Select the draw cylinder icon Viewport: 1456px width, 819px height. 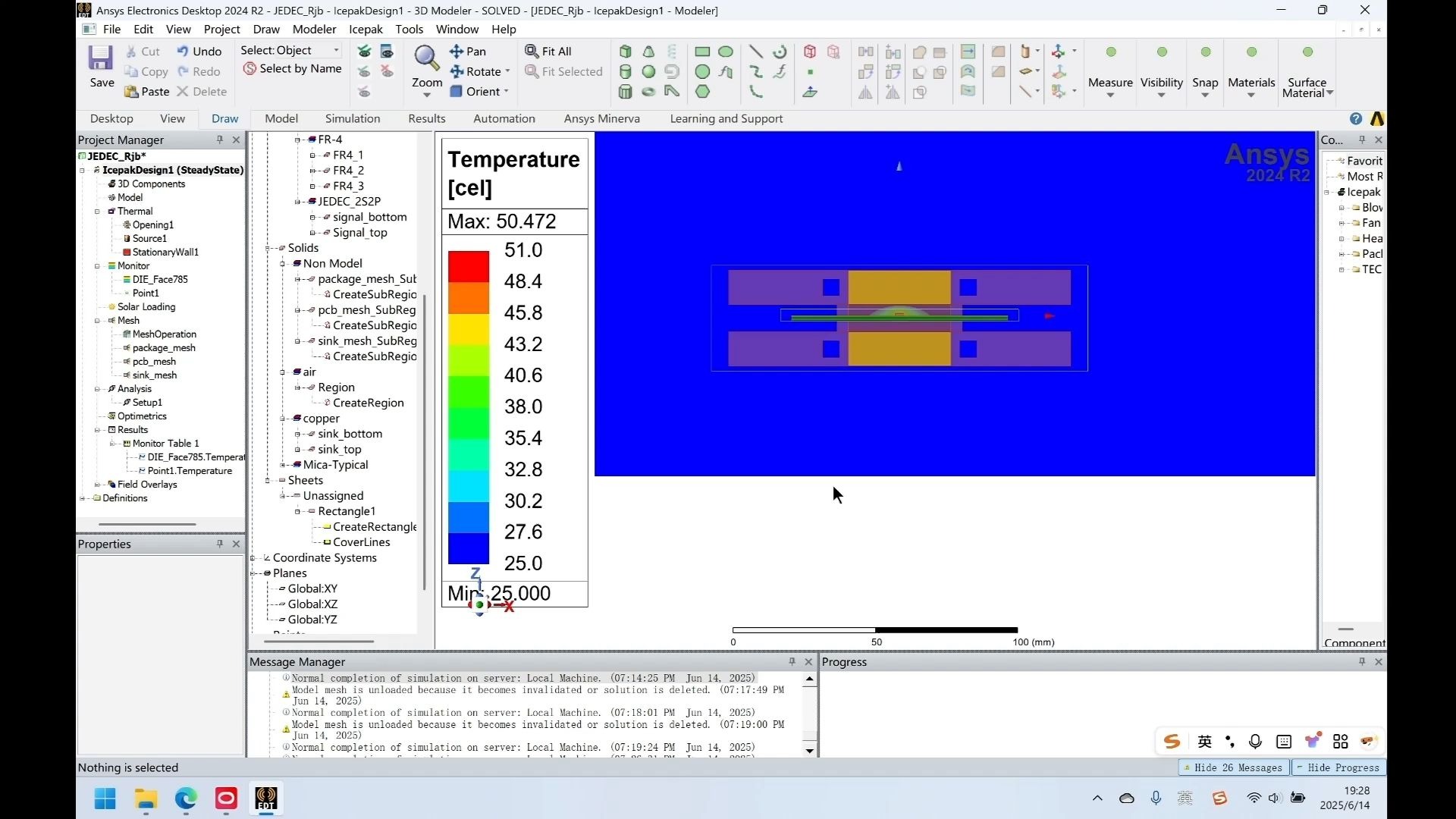626,72
